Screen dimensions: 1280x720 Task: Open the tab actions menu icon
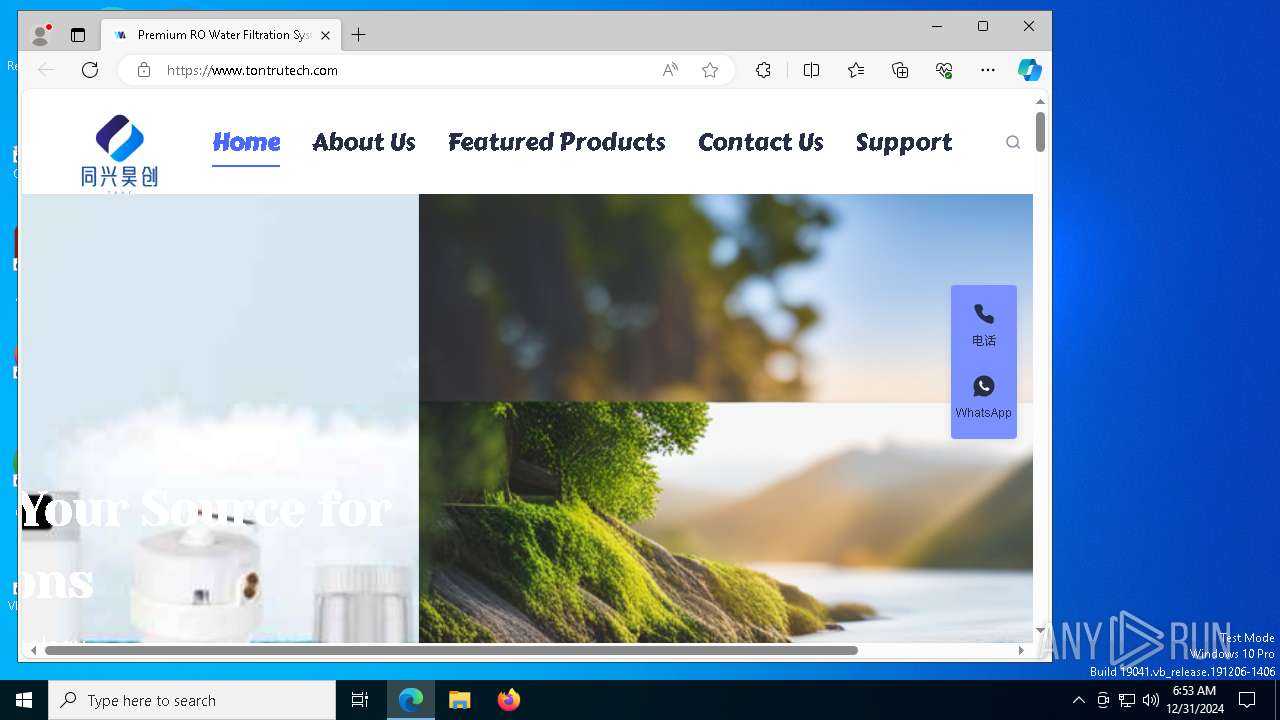point(78,35)
